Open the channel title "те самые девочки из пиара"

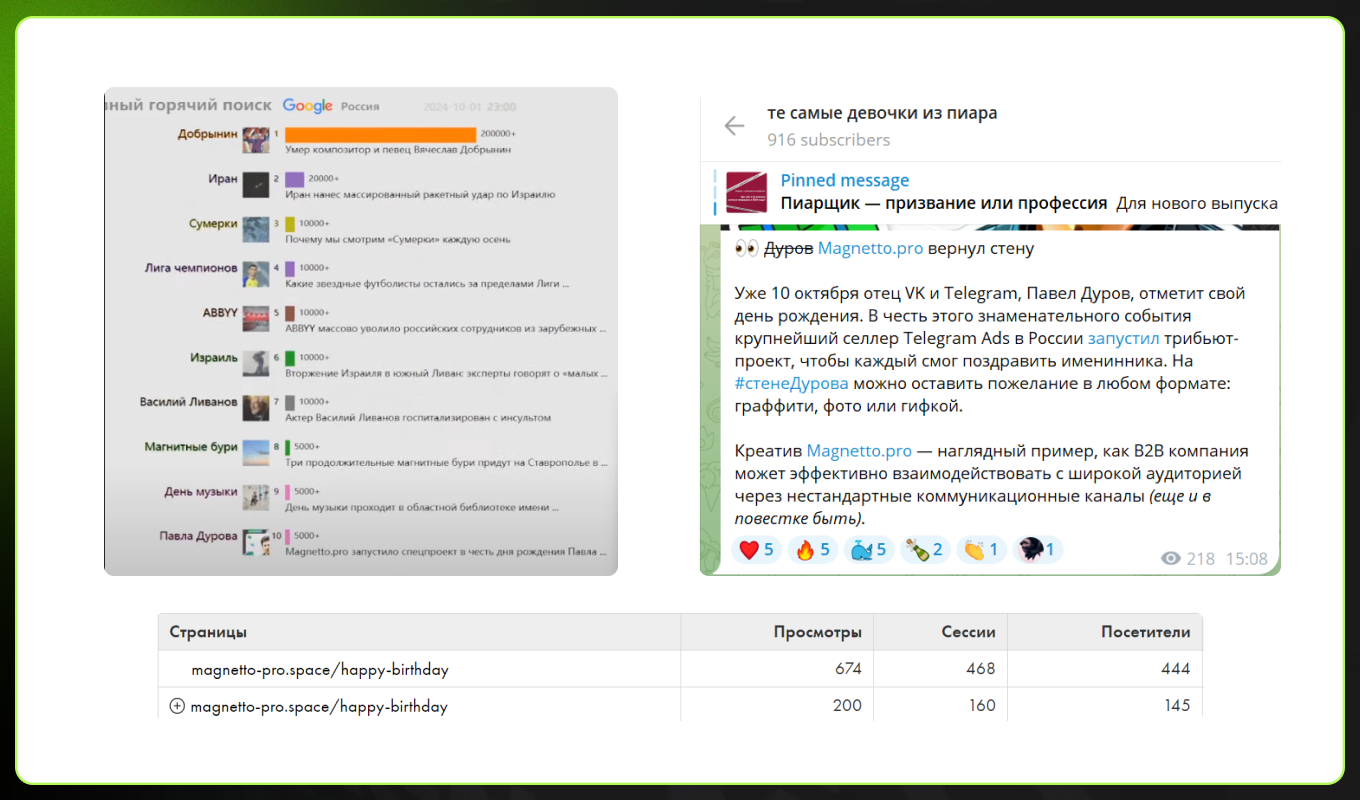[x=882, y=113]
